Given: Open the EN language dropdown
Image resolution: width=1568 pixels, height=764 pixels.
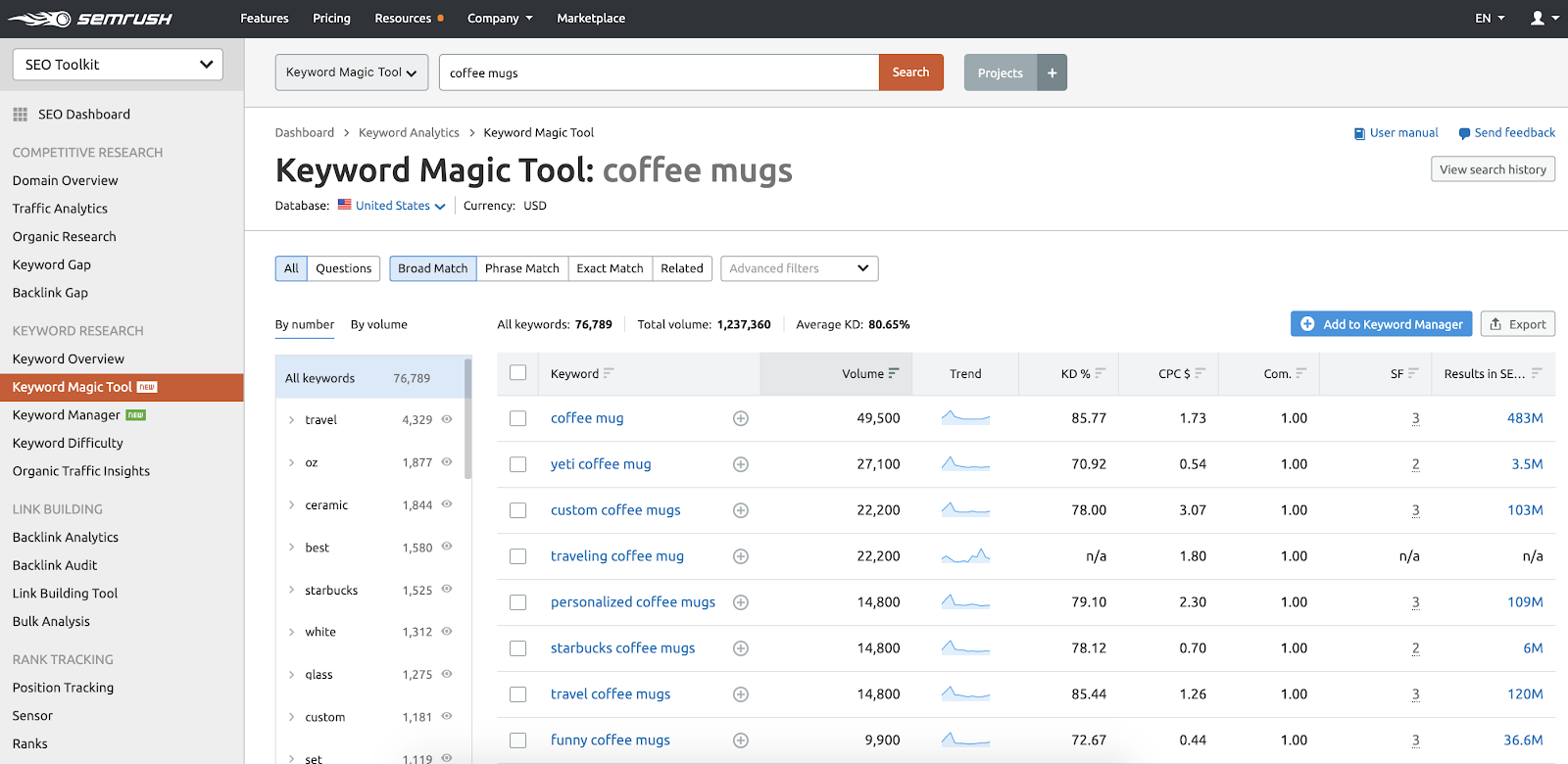Looking at the screenshot, I should point(1490,19).
